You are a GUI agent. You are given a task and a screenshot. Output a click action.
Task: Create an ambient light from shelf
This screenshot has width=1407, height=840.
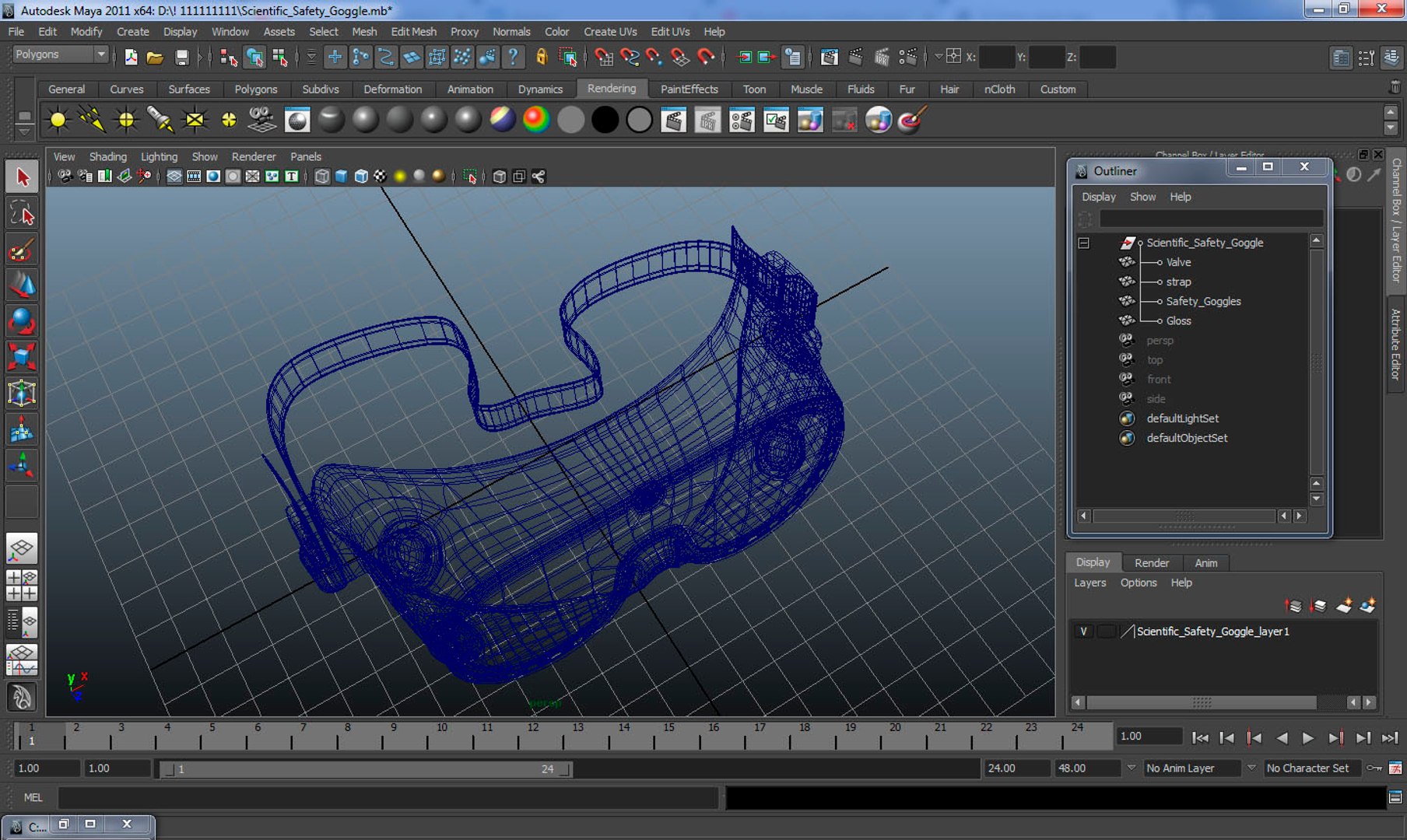[x=58, y=120]
